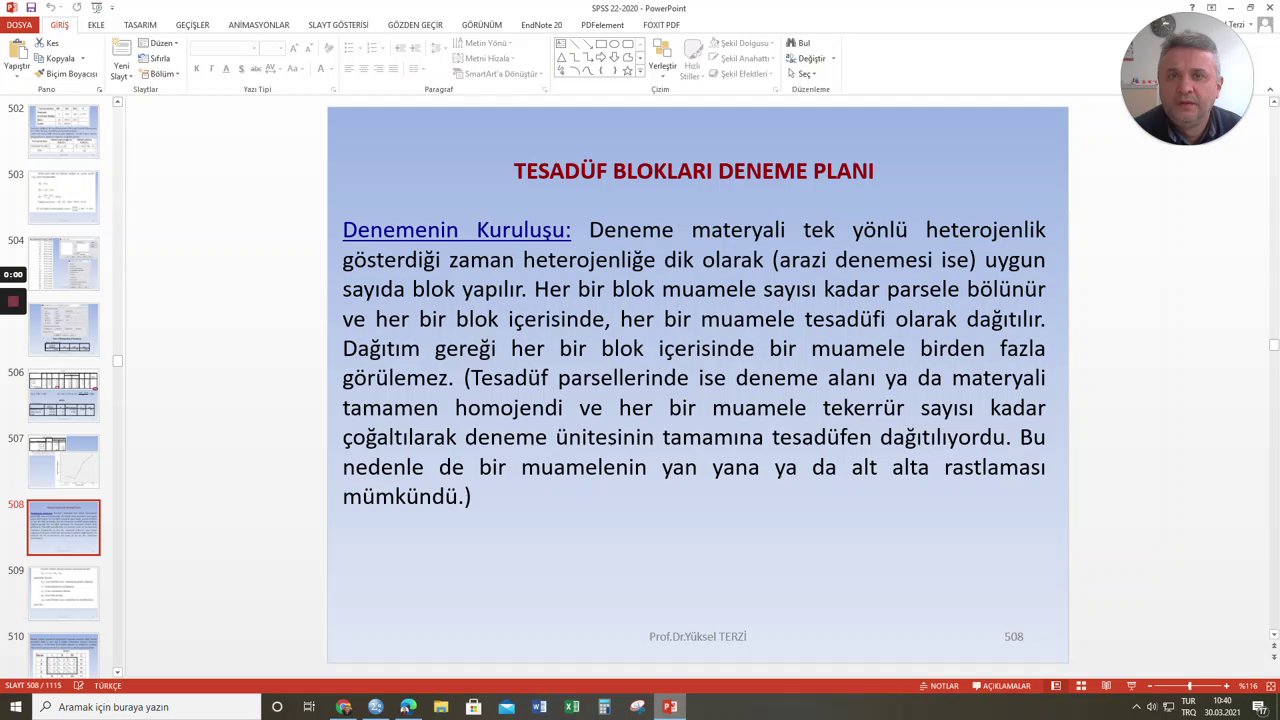Open the DOSYA file menu

[19, 25]
